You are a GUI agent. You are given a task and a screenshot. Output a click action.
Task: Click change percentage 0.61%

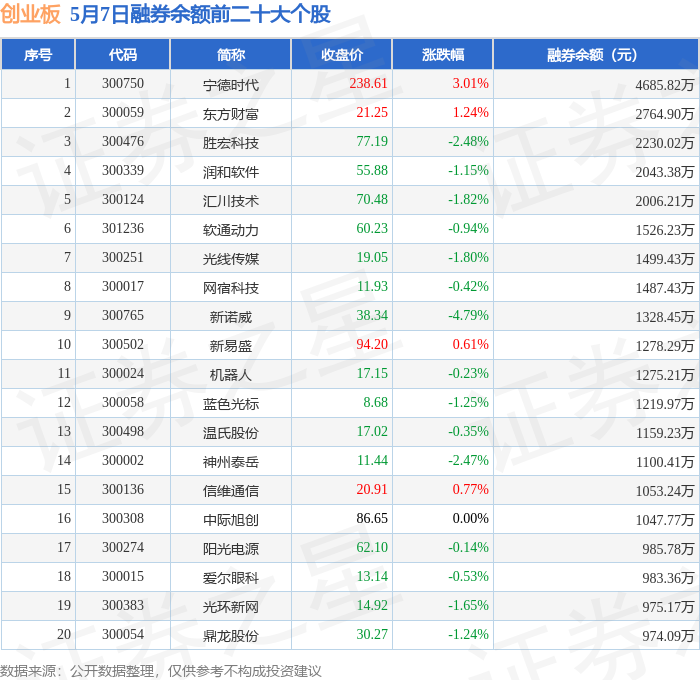(x=471, y=345)
